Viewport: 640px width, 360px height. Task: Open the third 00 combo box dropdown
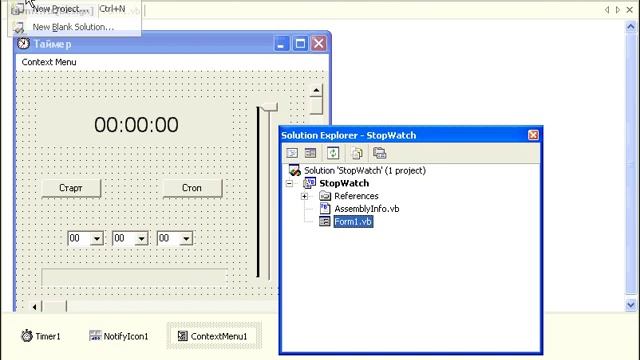[186, 238]
